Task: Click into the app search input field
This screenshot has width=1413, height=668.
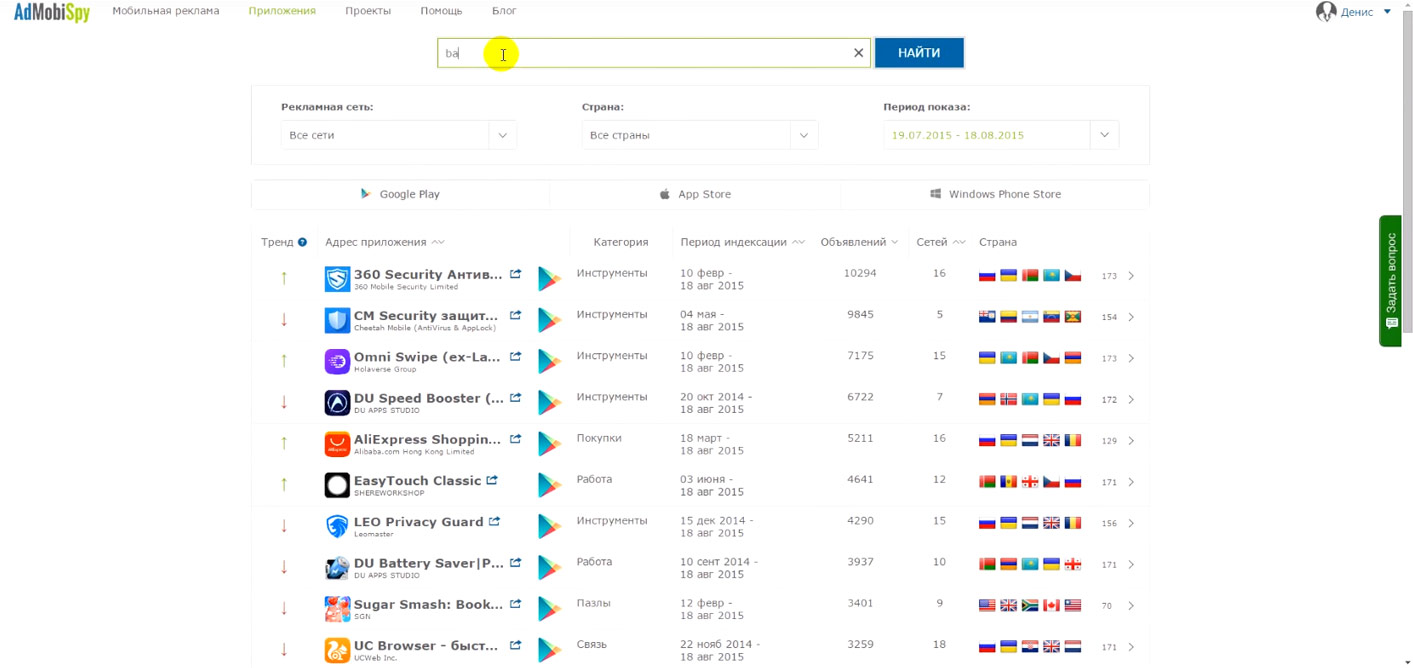Action: (650, 53)
